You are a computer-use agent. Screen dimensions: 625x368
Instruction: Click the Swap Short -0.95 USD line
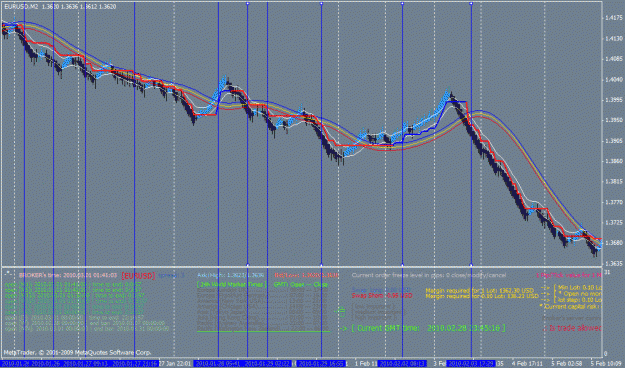382,296
